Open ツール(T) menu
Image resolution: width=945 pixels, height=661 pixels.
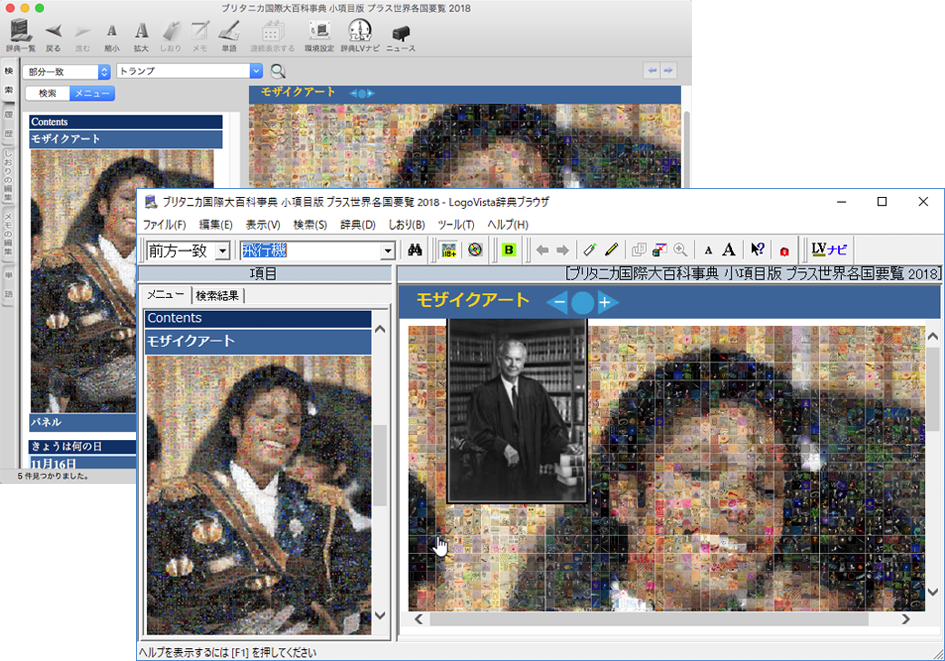456,225
